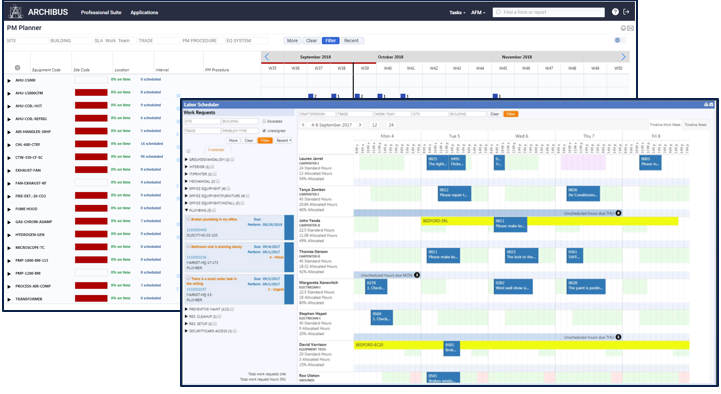Open the blue gear settings in PM Planner
The height and width of the screenshot is (394, 721).
[x=618, y=40]
